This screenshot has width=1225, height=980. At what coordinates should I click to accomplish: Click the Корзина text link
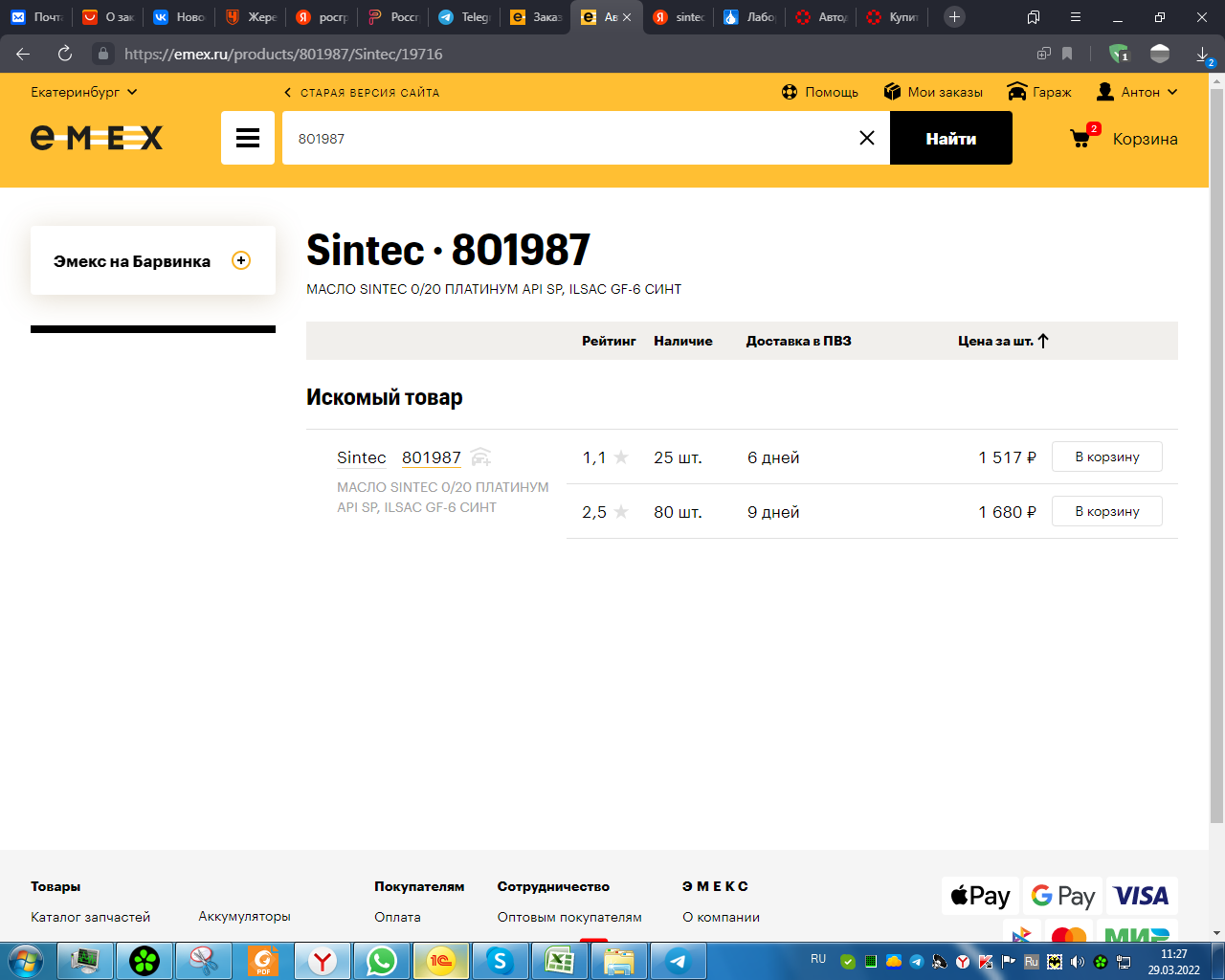pos(1145,139)
